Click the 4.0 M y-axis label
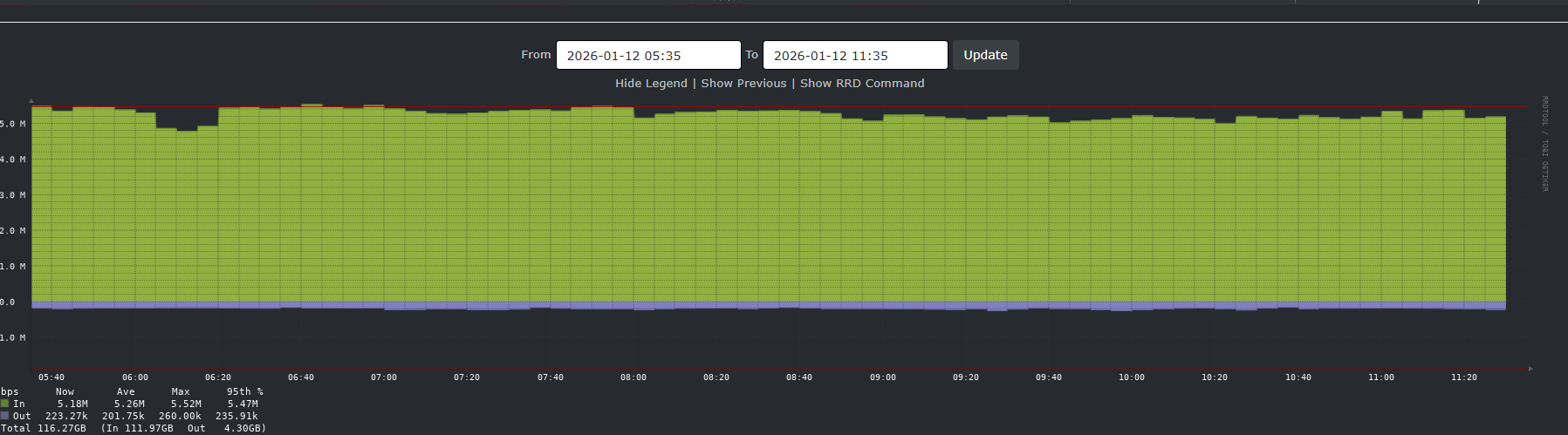1568x435 pixels. point(12,160)
